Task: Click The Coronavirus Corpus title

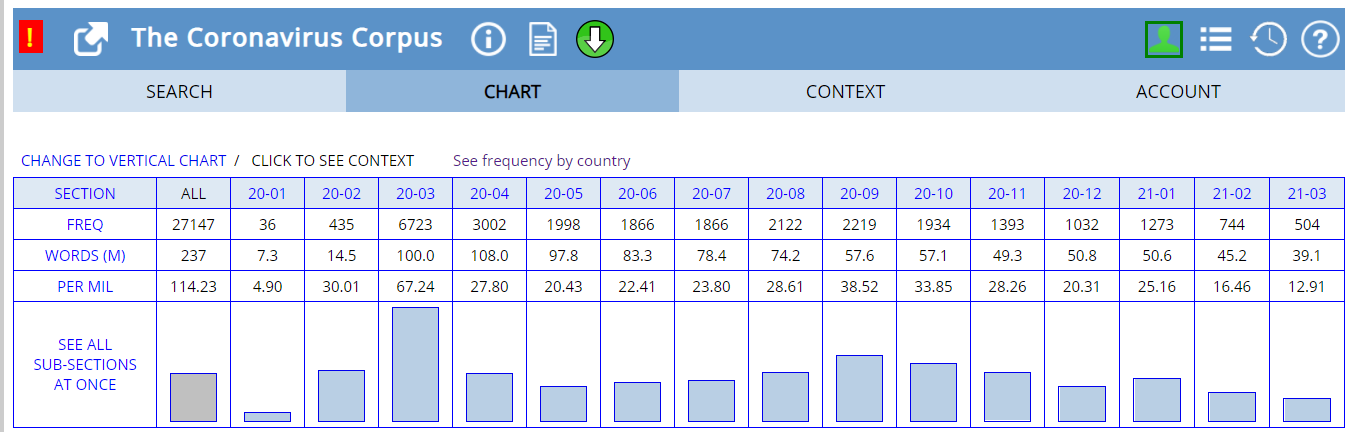Action: coord(286,38)
